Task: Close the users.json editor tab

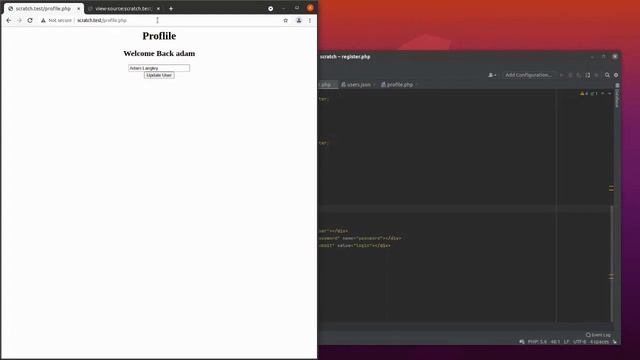Action: pyautogui.click(x=374, y=84)
